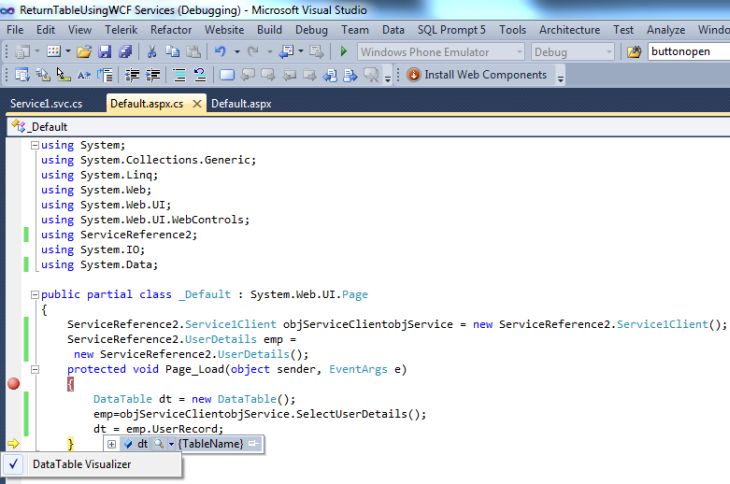Open the View menu
Image resolution: width=730 pixels, height=484 pixels.
(80, 30)
